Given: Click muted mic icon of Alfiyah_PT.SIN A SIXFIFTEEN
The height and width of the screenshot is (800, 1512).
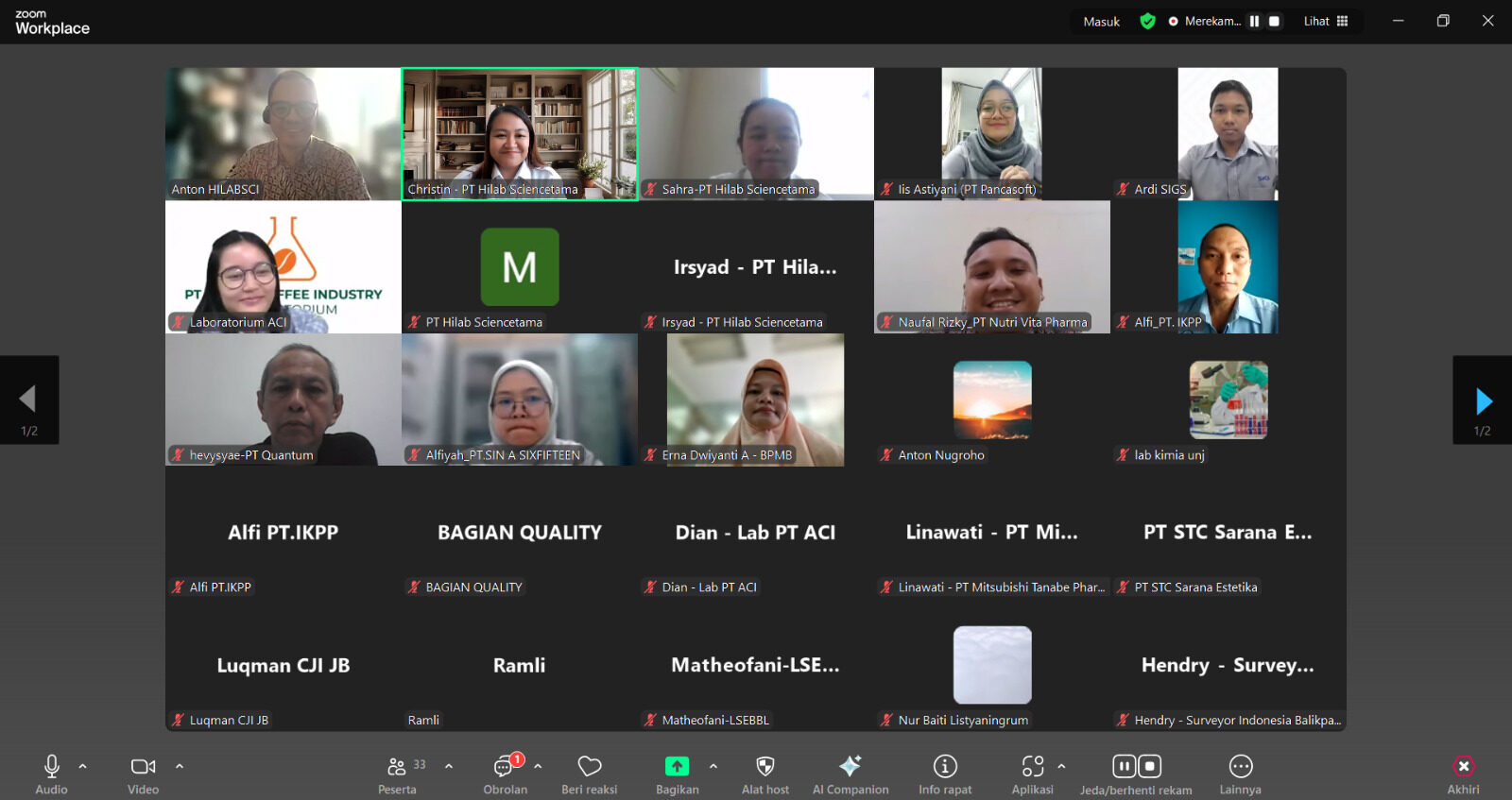Looking at the screenshot, I should (x=414, y=455).
